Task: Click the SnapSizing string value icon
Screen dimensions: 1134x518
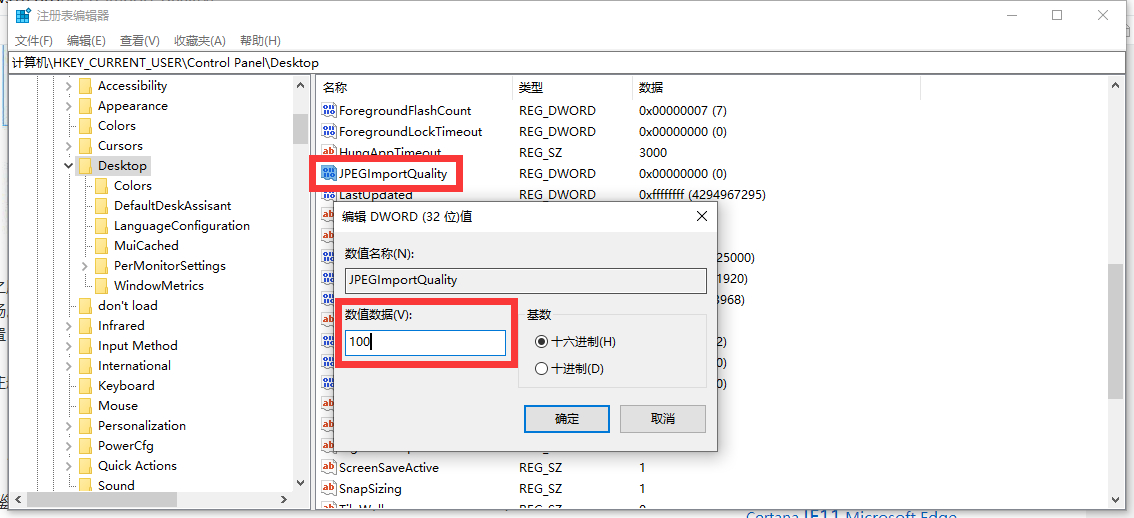Action: click(x=329, y=489)
